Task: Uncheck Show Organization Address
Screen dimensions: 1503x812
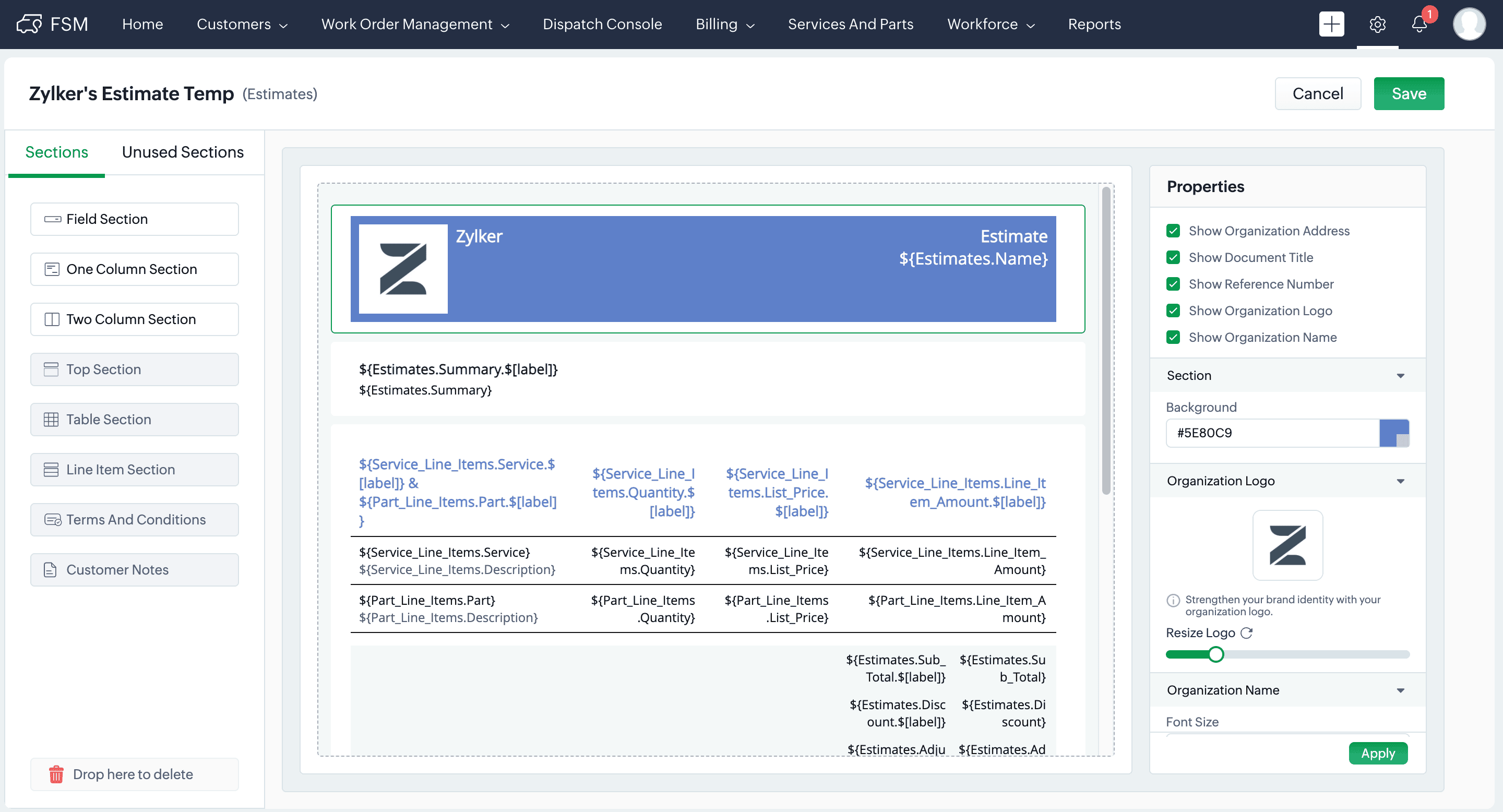Action: click(1173, 231)
